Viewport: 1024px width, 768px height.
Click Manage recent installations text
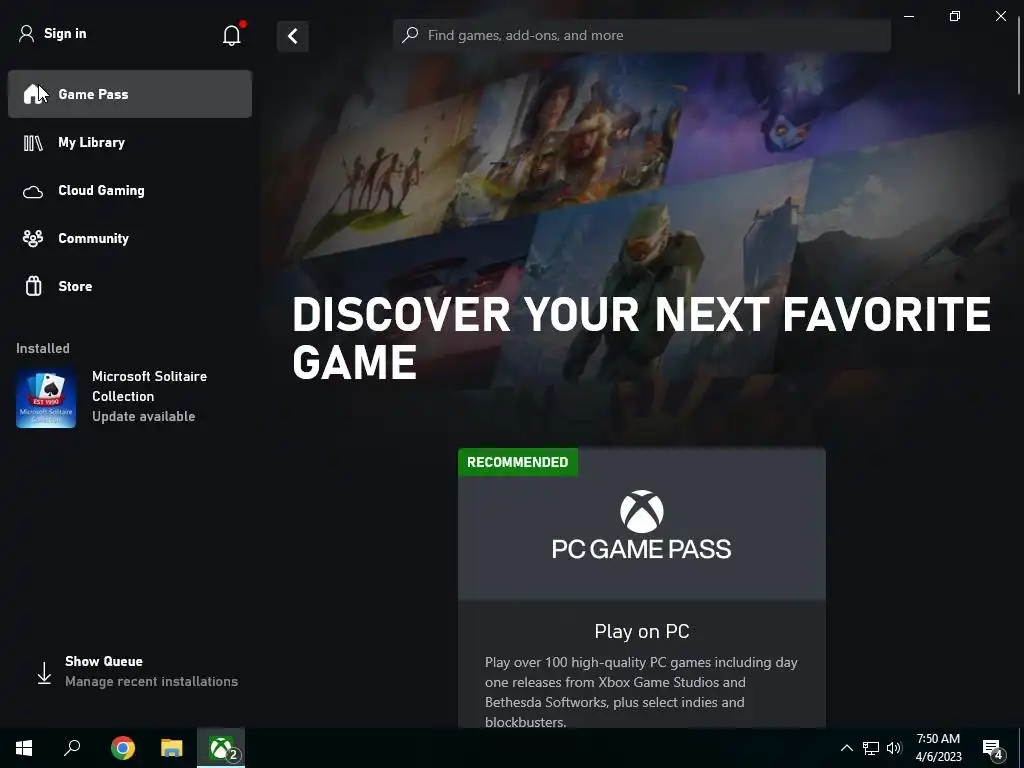click(x=152, y=681)
